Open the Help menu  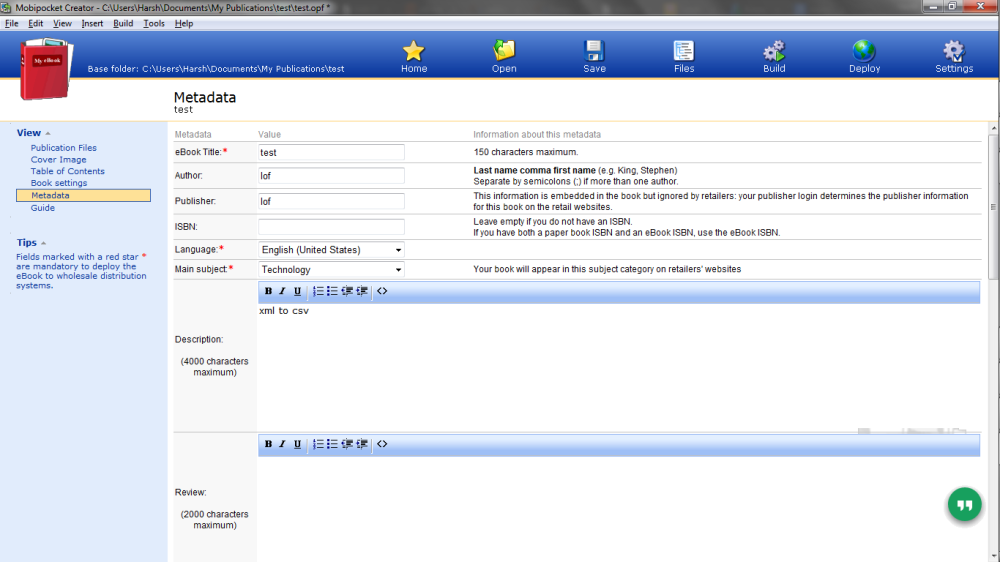[184, 24]
